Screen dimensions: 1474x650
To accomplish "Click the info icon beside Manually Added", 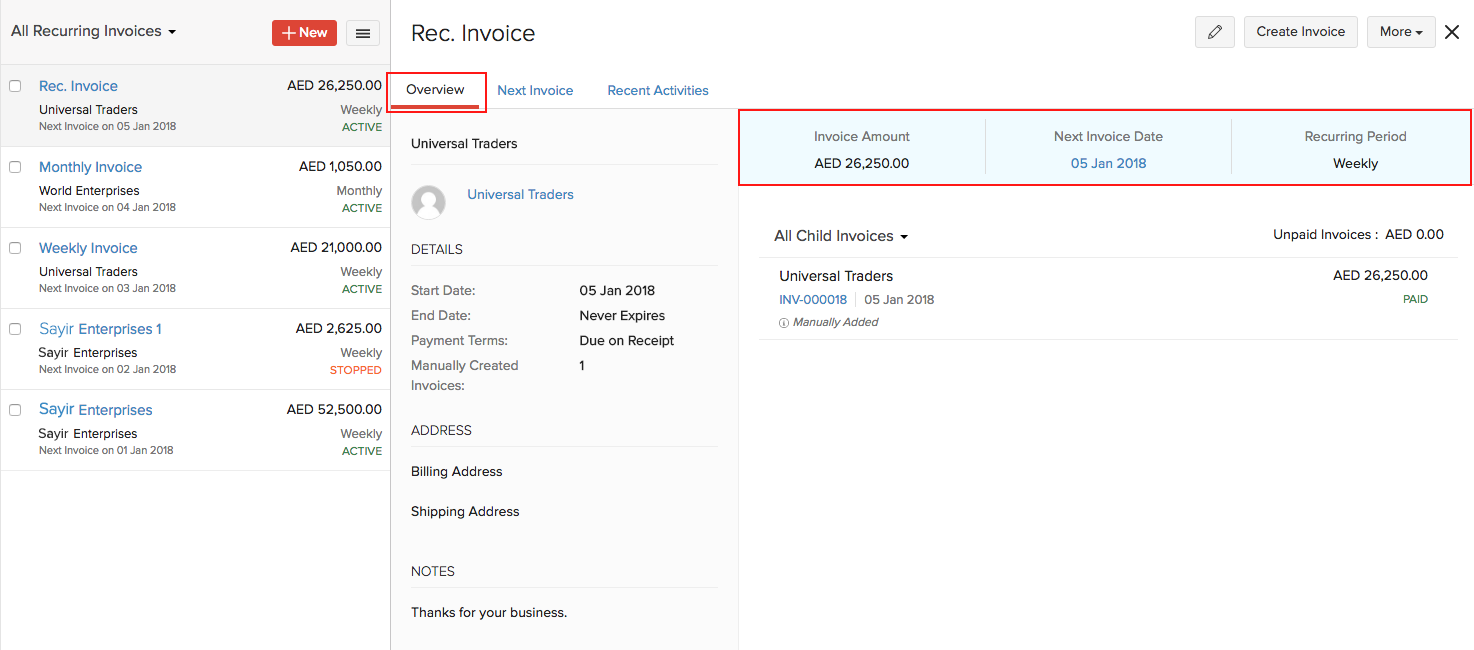I will [784, 323].
